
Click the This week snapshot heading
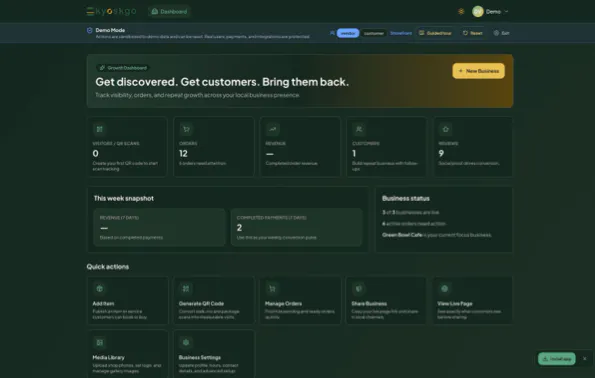[x=124, y=198]
